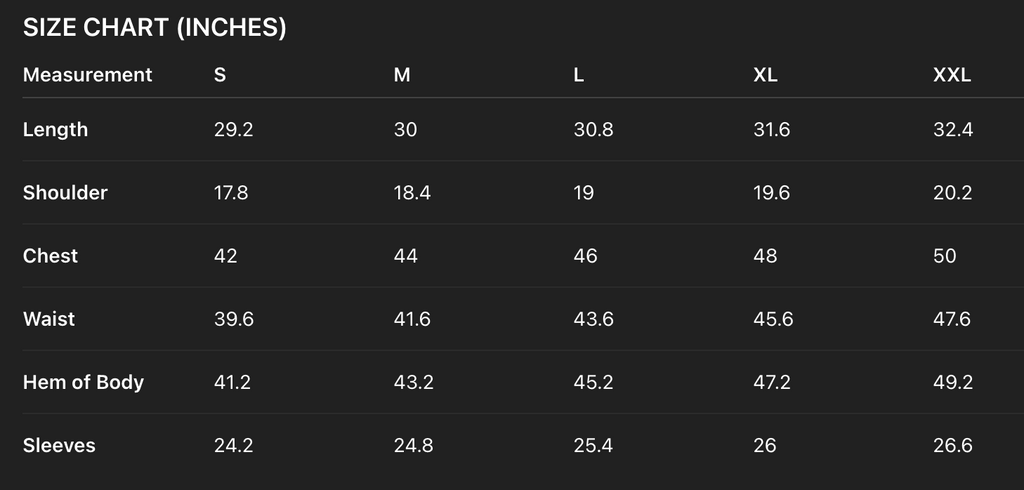The width and height of the screenshot is (1024, 490).
Task: Click the Shoulder value 18.4 for size M
Action: coord(412,192)
